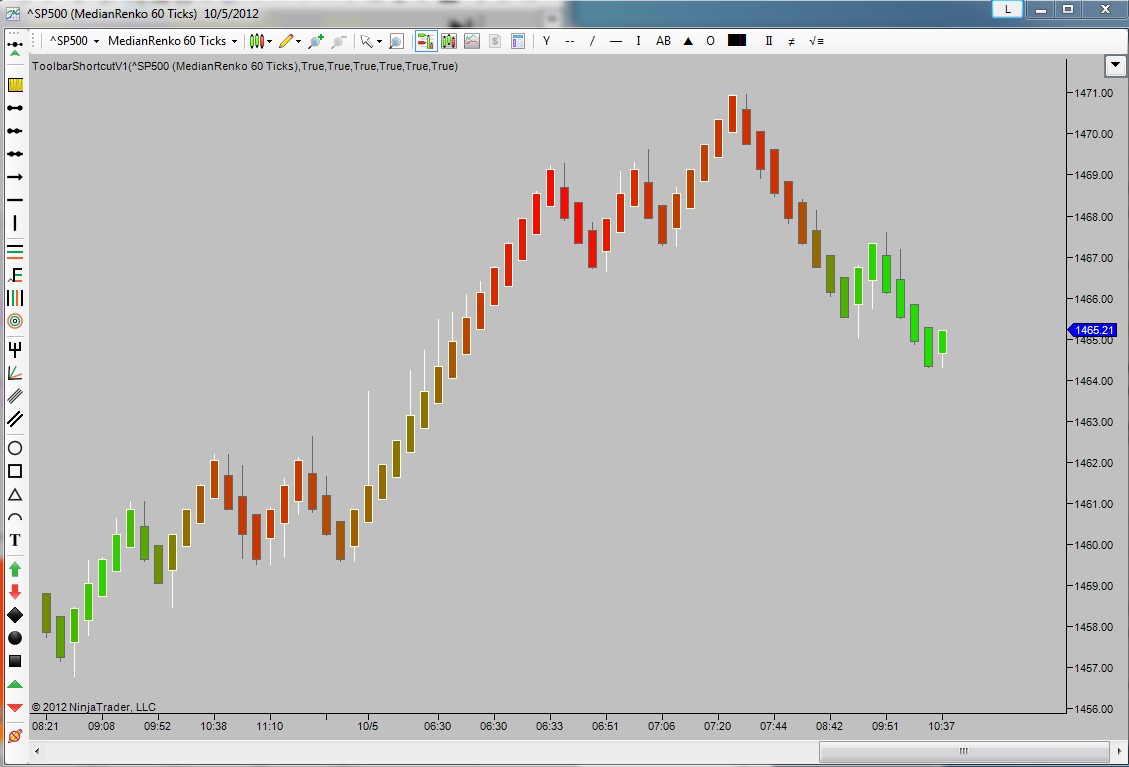1129x767 pixels.
Task: Click the Remove Drawing Objects icon
Action: (x=15, y=736)
